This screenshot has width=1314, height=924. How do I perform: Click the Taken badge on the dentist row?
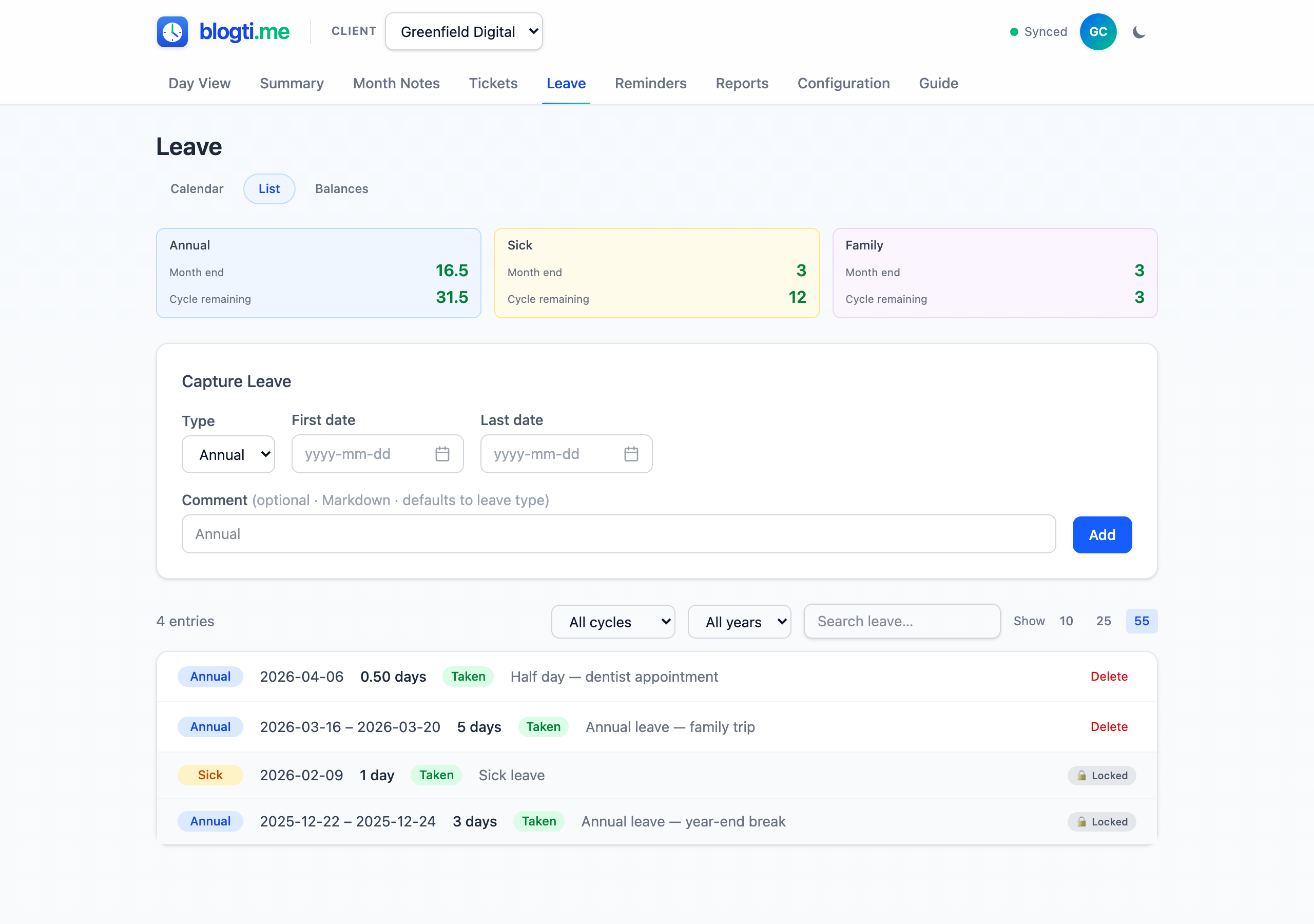[468, 677]
